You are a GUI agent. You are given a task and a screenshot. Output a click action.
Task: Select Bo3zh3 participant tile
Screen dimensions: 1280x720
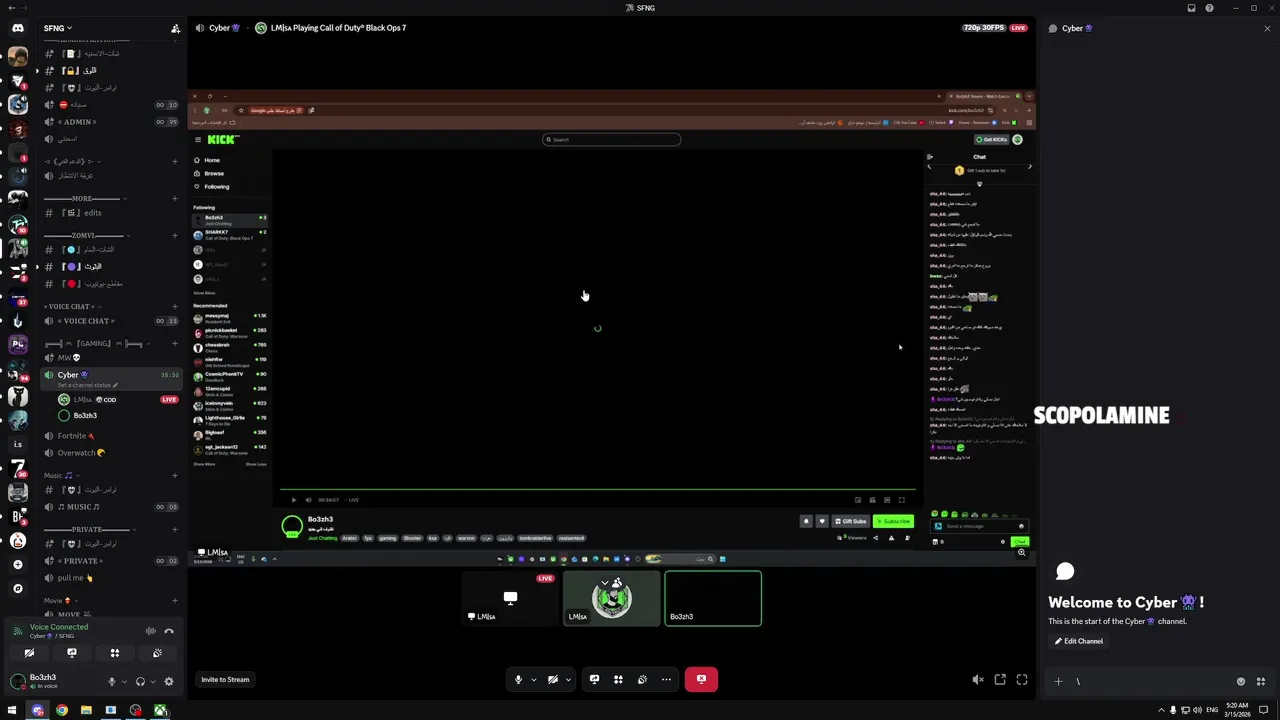[x=713, y=598]
